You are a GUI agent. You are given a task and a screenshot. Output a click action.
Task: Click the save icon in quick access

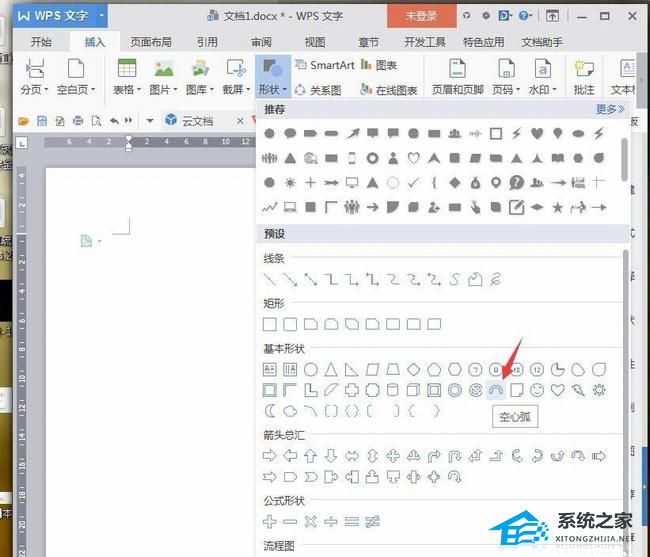click(41, 121)
